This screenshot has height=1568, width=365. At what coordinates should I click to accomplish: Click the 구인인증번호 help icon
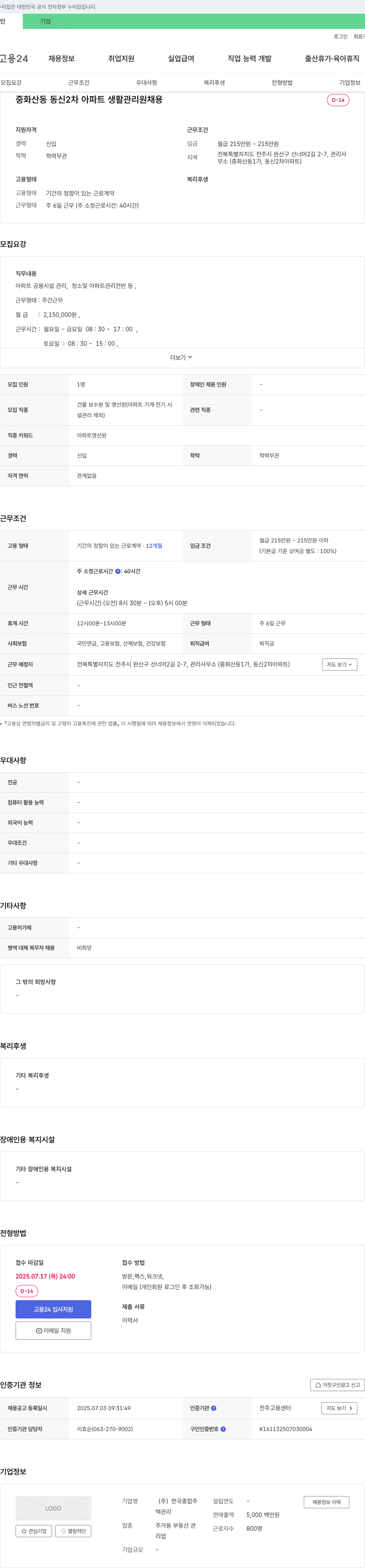click(x=223, y=1429)
